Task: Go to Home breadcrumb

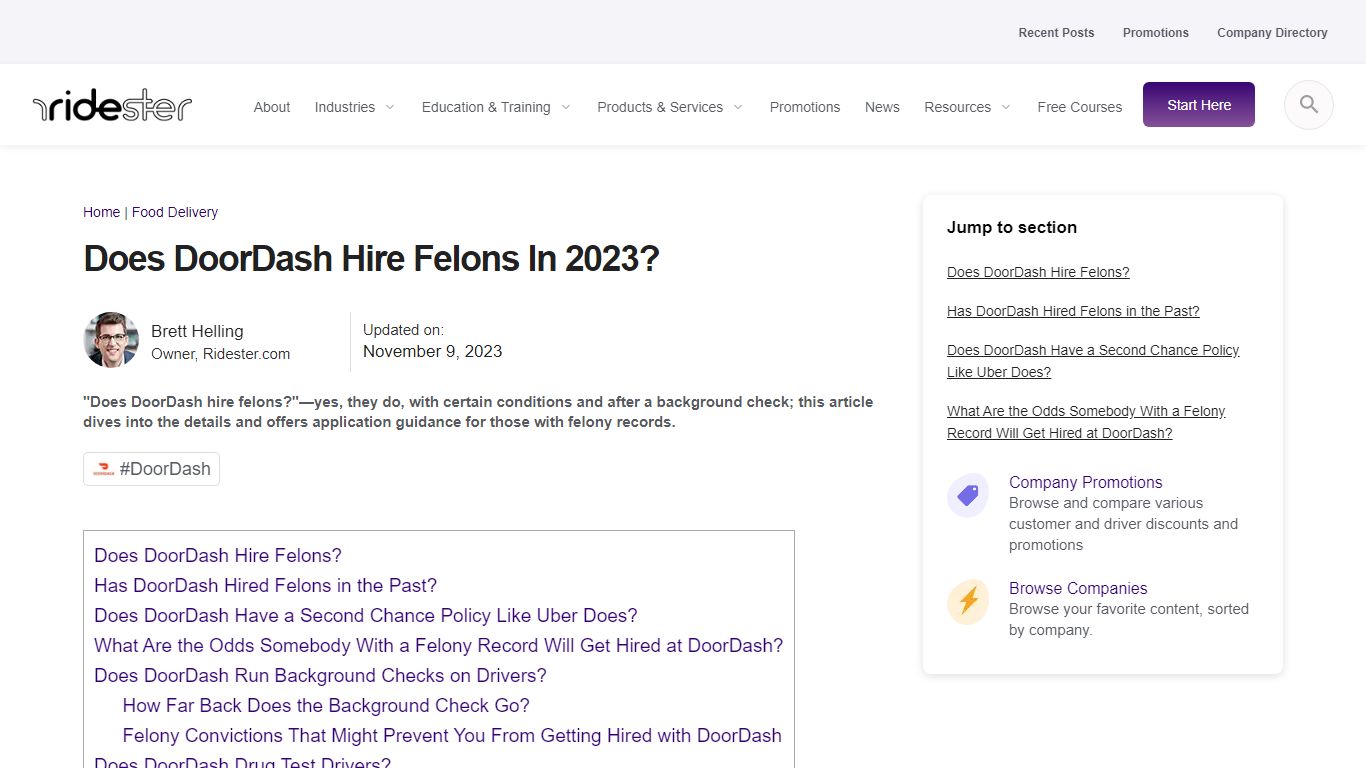Action: coord(101,212)
